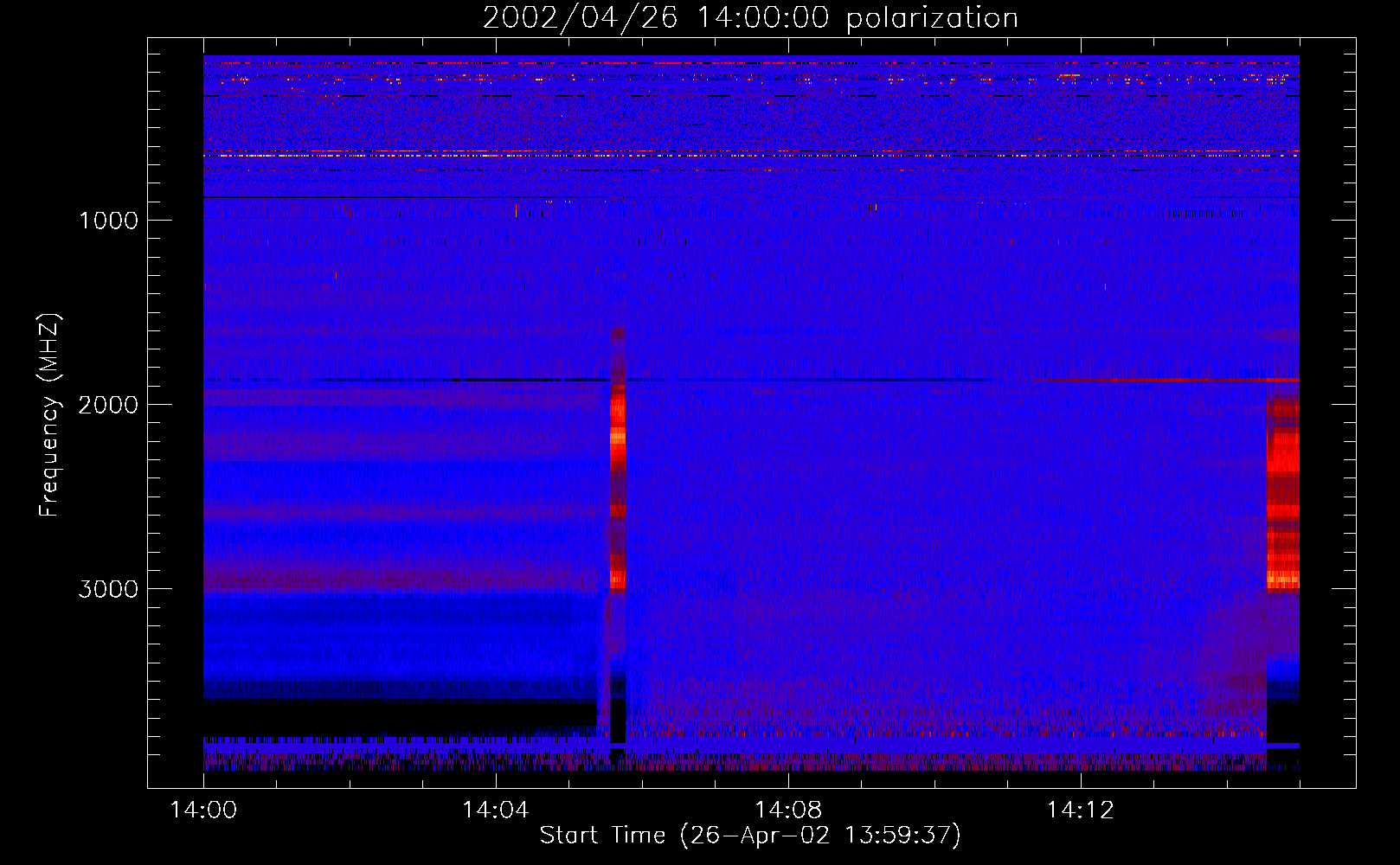Image resolution: width=1400 pixels, height=865 pixels.
Task: Click the "1000" frequency tick label
Action: [108, 221]
